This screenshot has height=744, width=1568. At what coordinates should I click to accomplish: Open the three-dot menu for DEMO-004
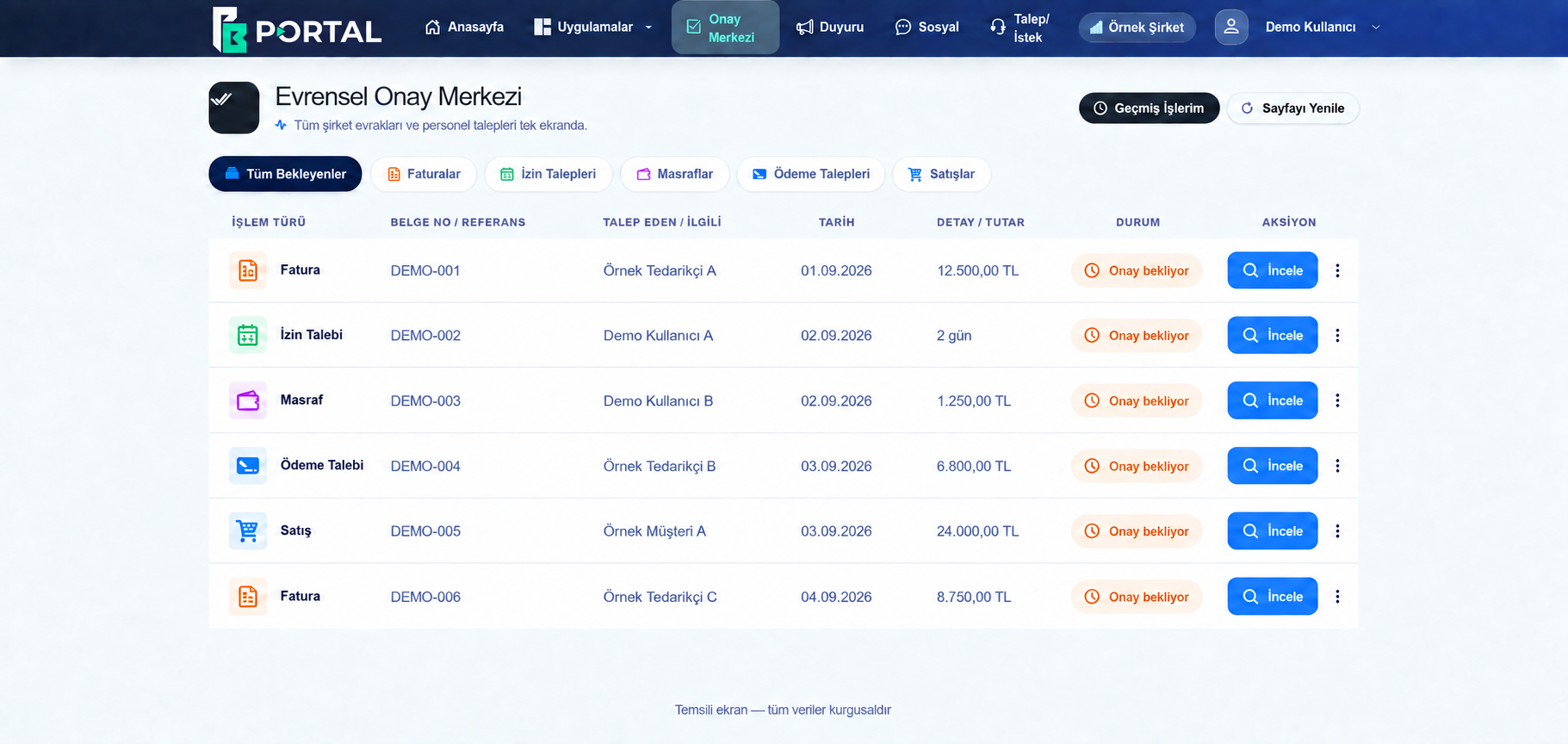(x=1337, y=466)
